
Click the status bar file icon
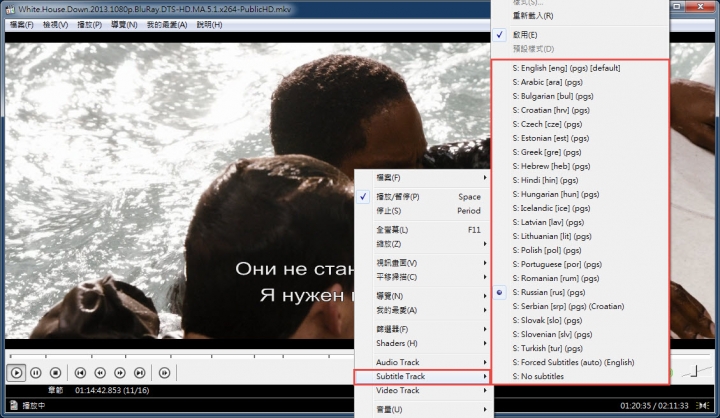[14, 405]
